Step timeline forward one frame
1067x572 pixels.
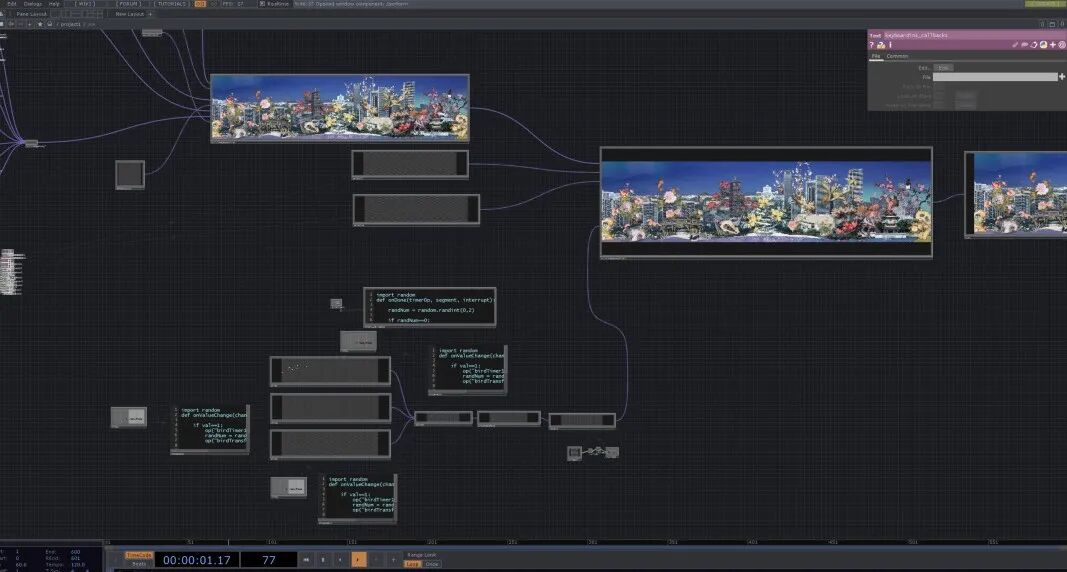point(393,559)
